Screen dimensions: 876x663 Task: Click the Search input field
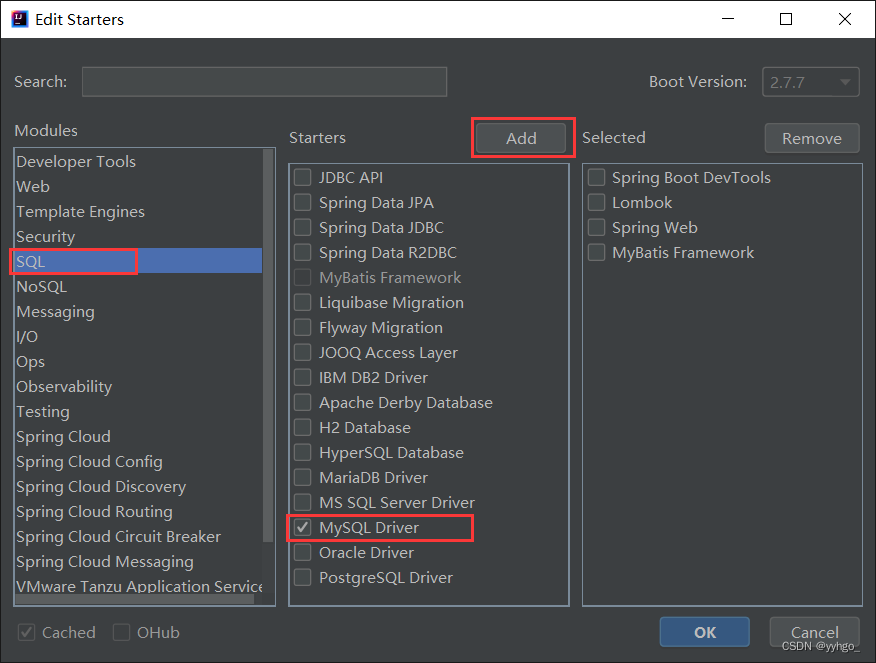pyautogui.click(x=264, y=82)
